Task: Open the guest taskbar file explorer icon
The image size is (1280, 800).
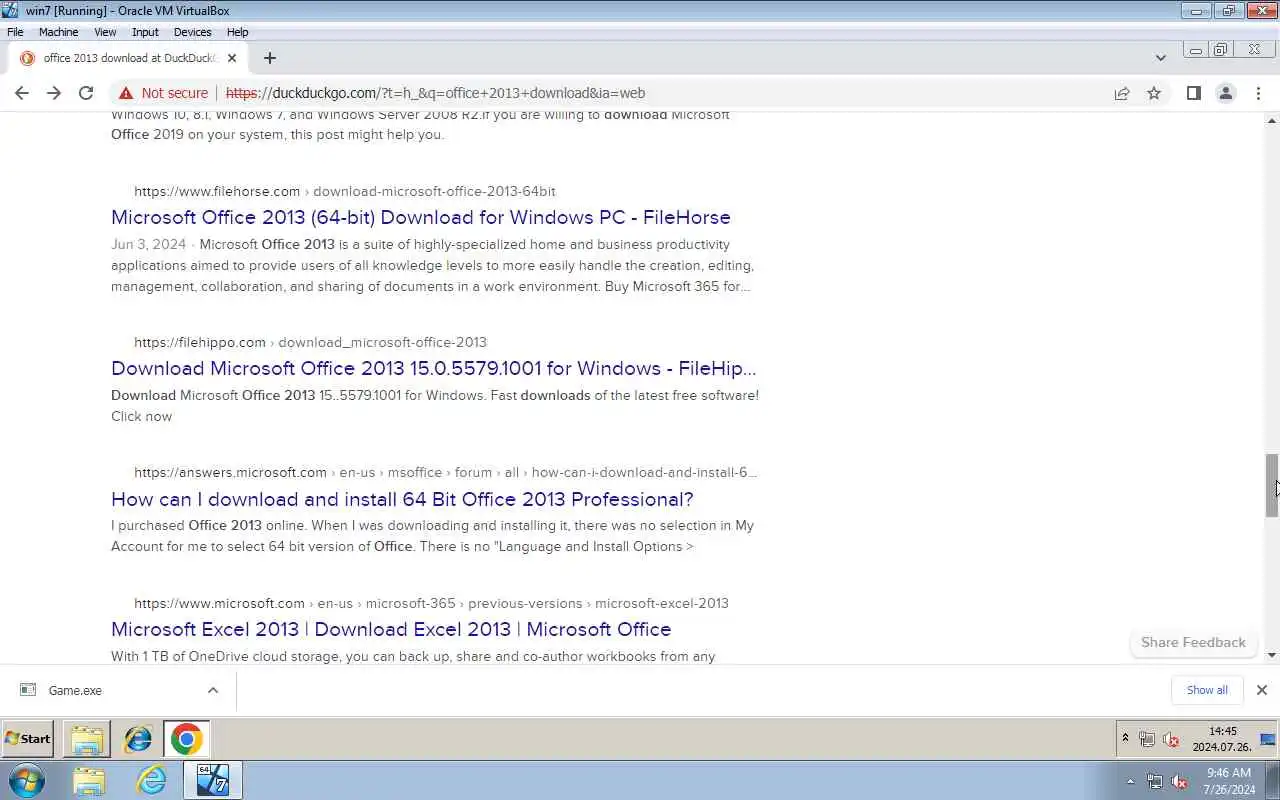Action: click(87, 739)
